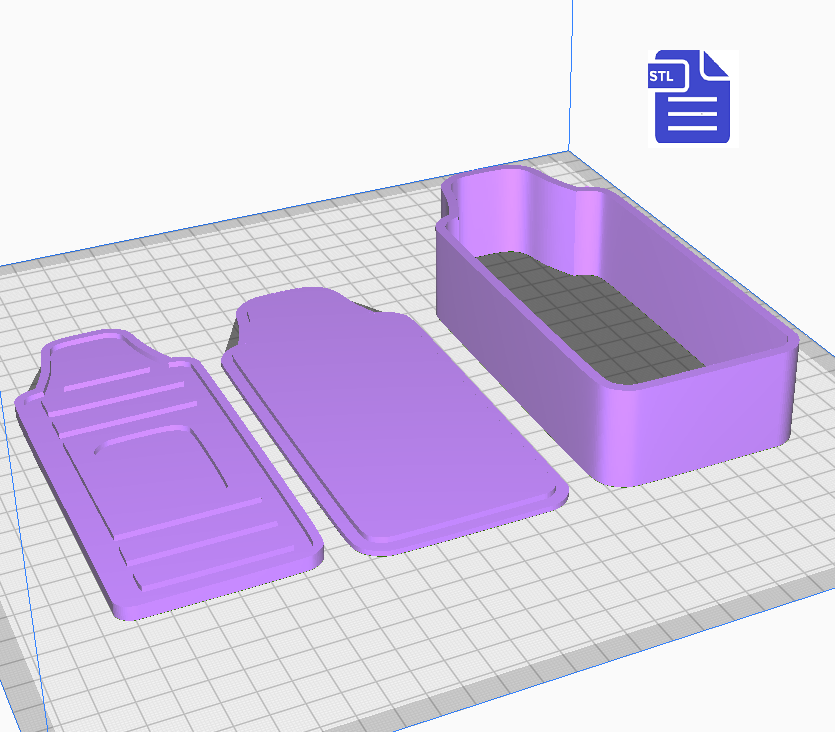Select the flat bottle-shaped plate in the middle
This screenshot has height=732, width=835.
[390, 420]
